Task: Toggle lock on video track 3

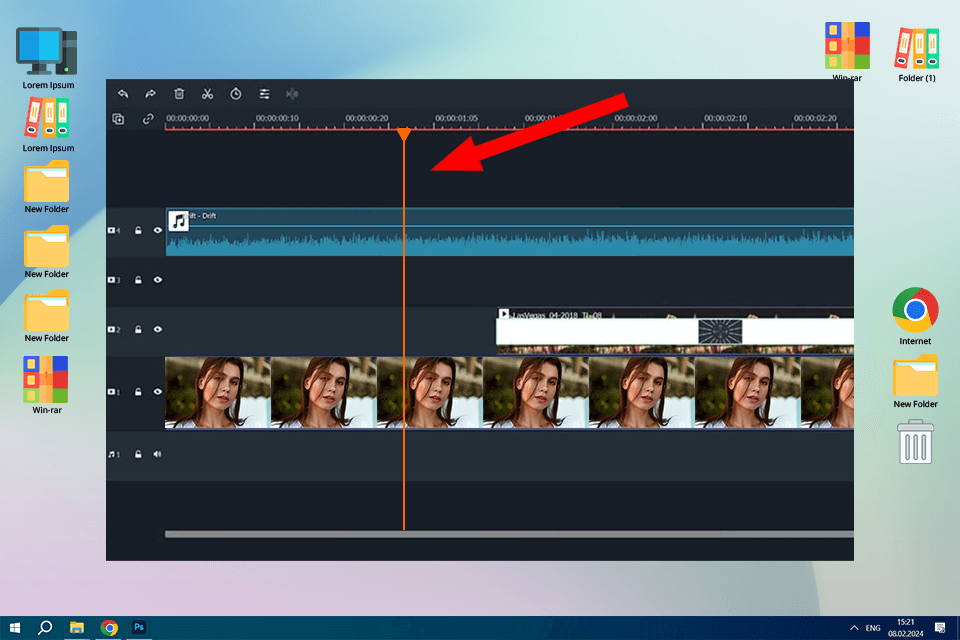Action: click(138, 280)
